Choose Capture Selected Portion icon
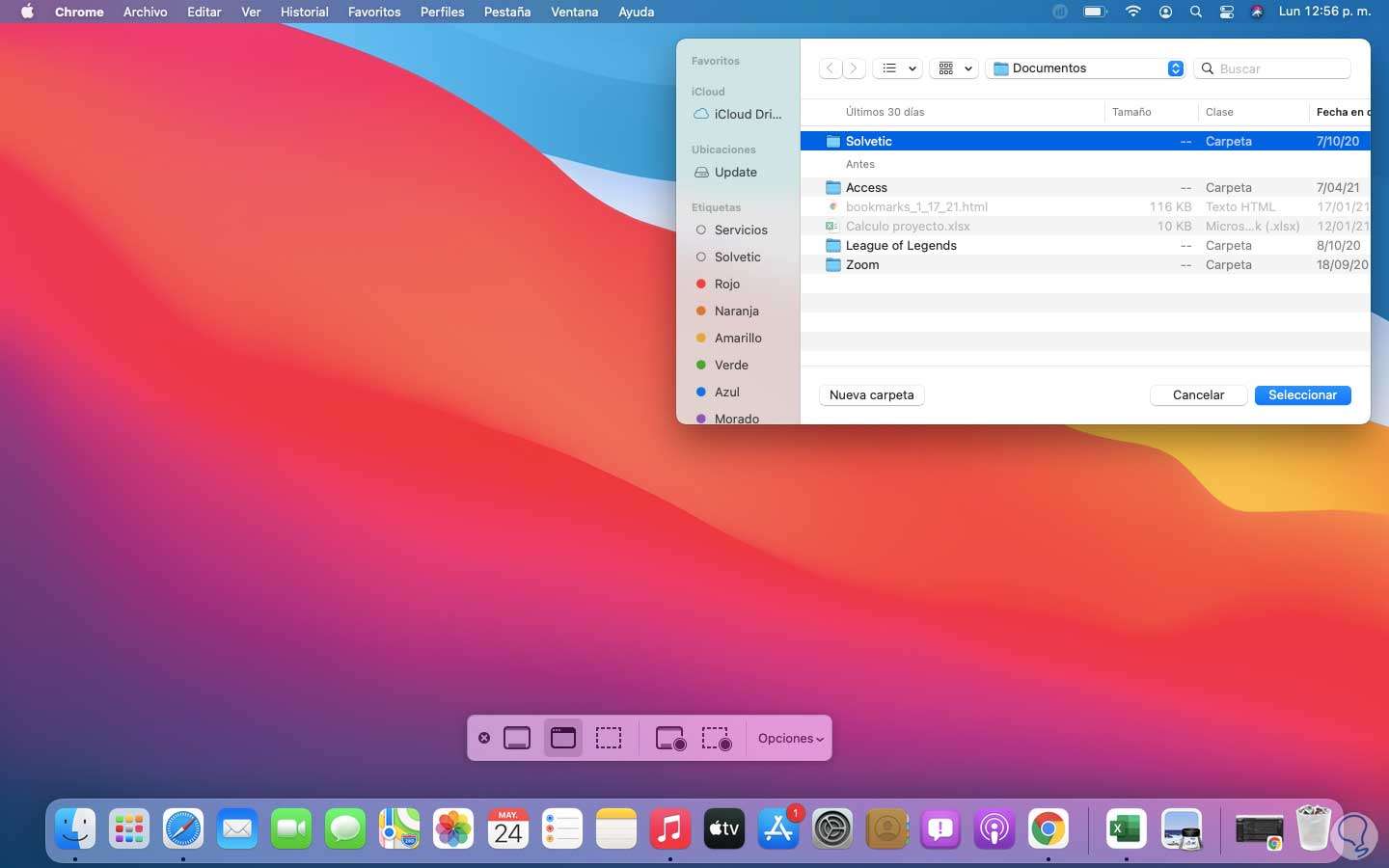This screenshot has width=1389, height=868. tap(609, 739)
